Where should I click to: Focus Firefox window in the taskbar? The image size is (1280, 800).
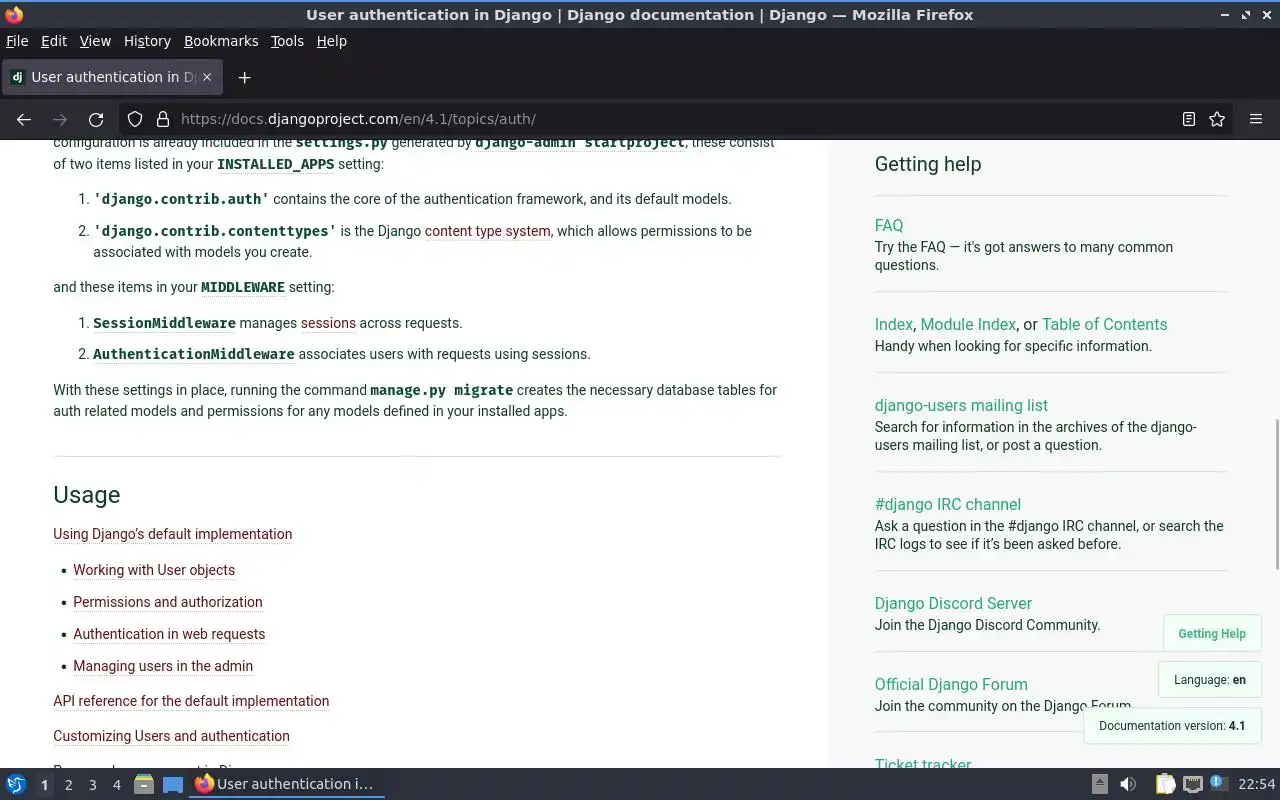(287, 784)
